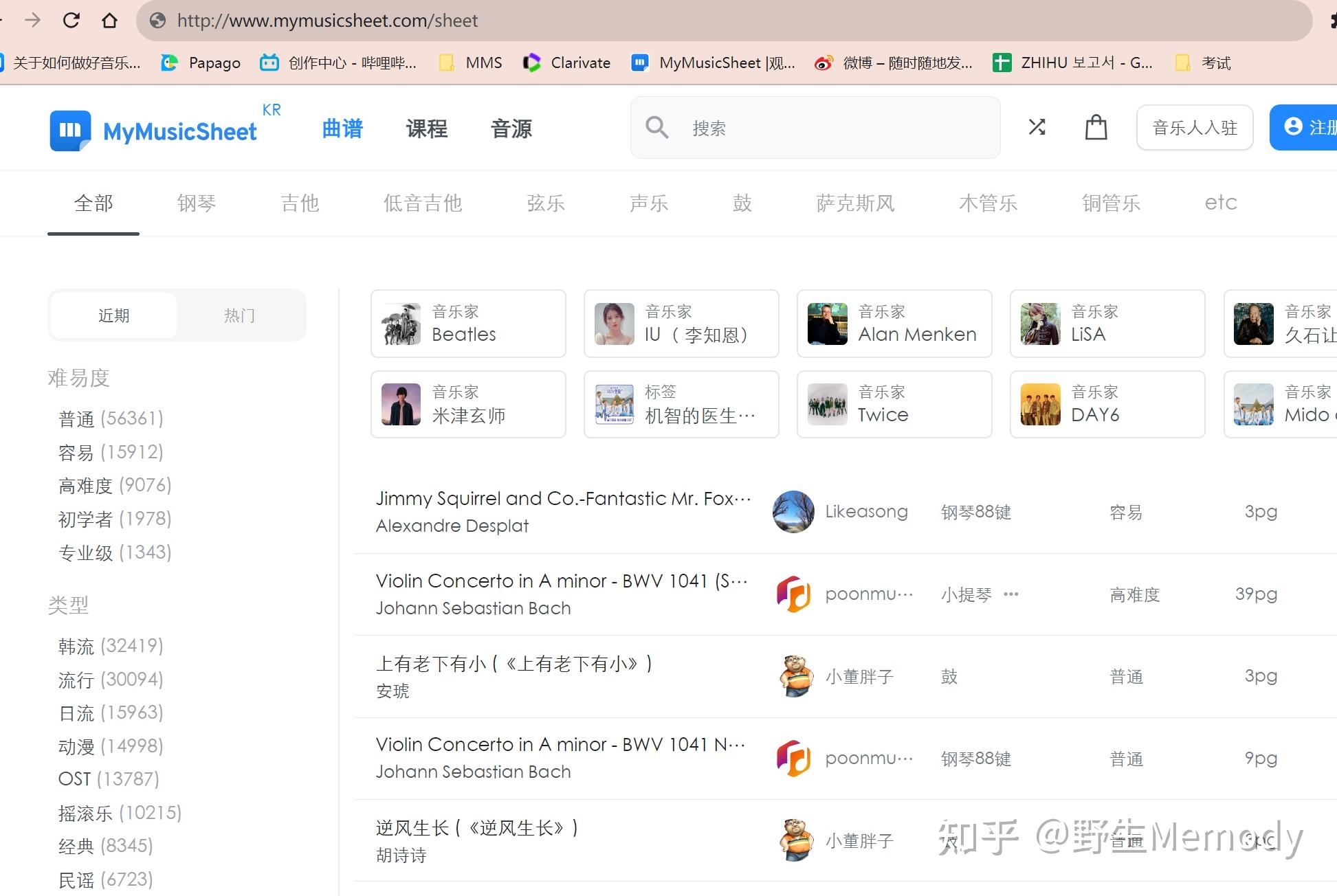Open the Twice artist card
1337x896 pixels.
pyautogui.click(x=894, y=404)
